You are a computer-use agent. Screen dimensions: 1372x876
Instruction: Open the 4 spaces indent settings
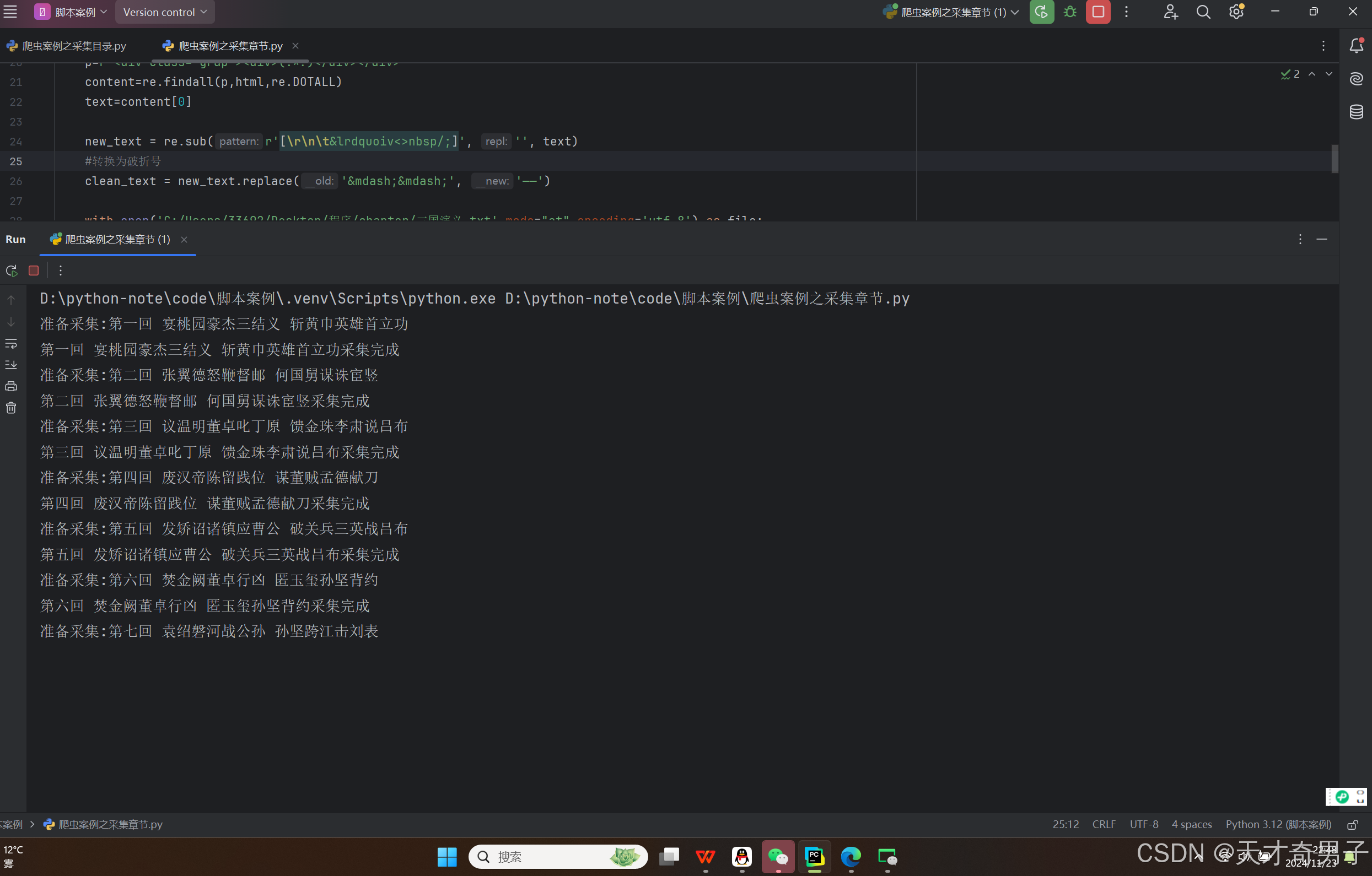pos(1191,824)
